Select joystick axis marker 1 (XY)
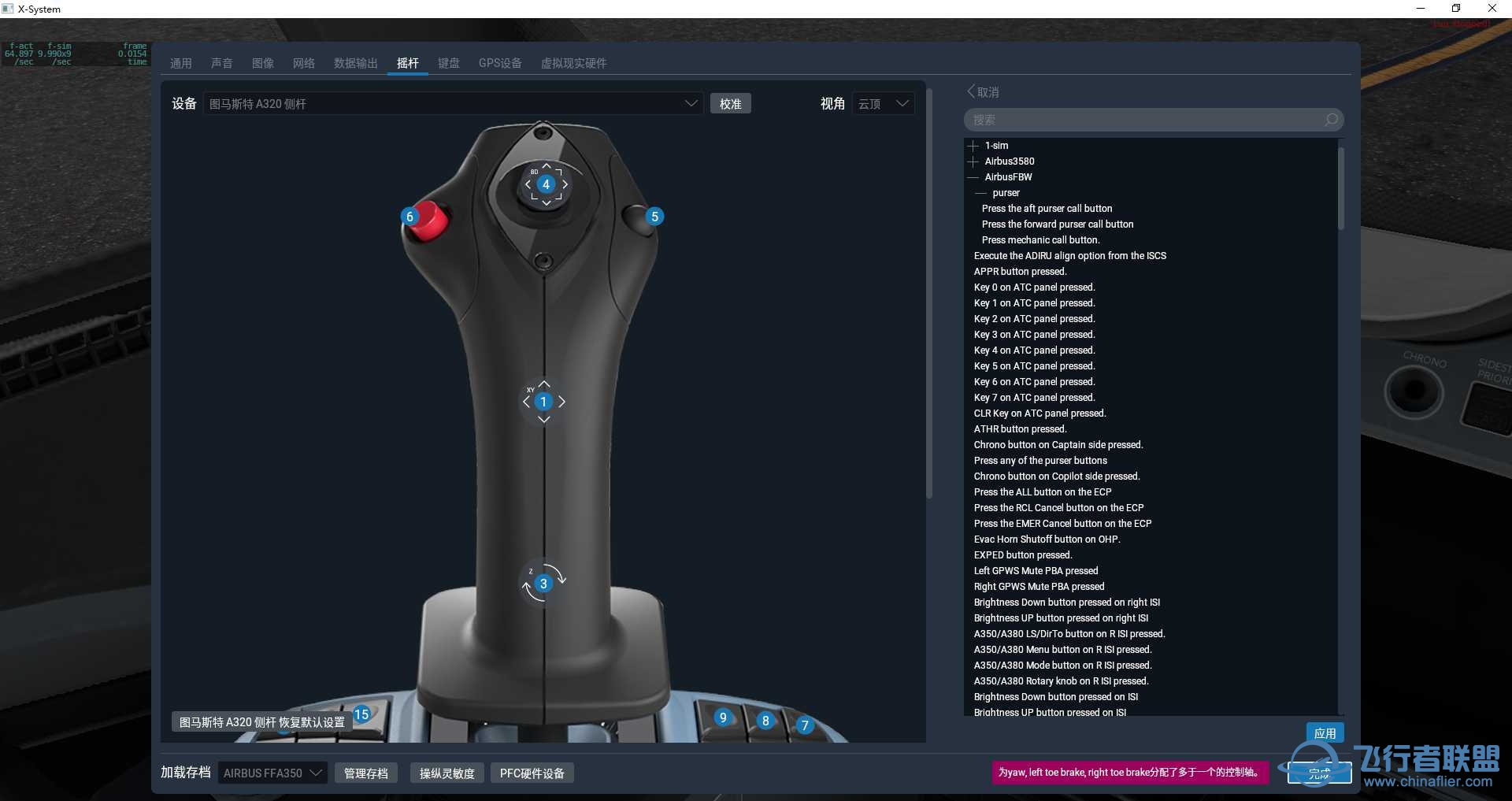Viewport: 1512px width, 801px height. point(543,402)
